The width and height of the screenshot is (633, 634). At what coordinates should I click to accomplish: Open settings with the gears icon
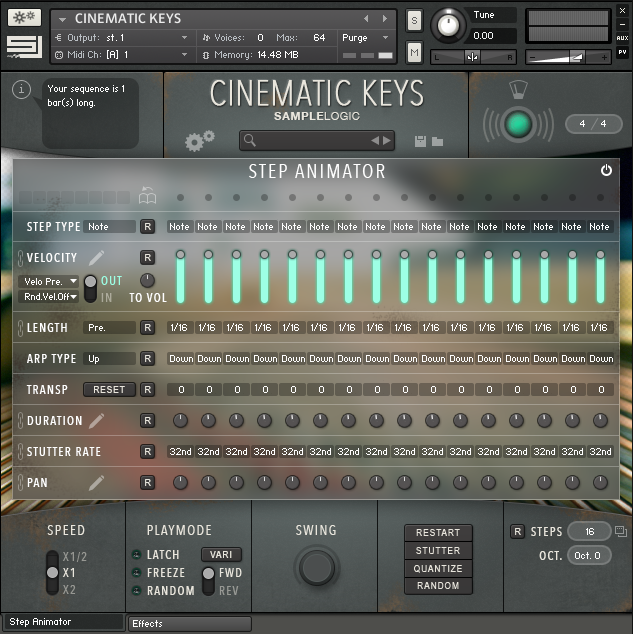tap(199, 141)
